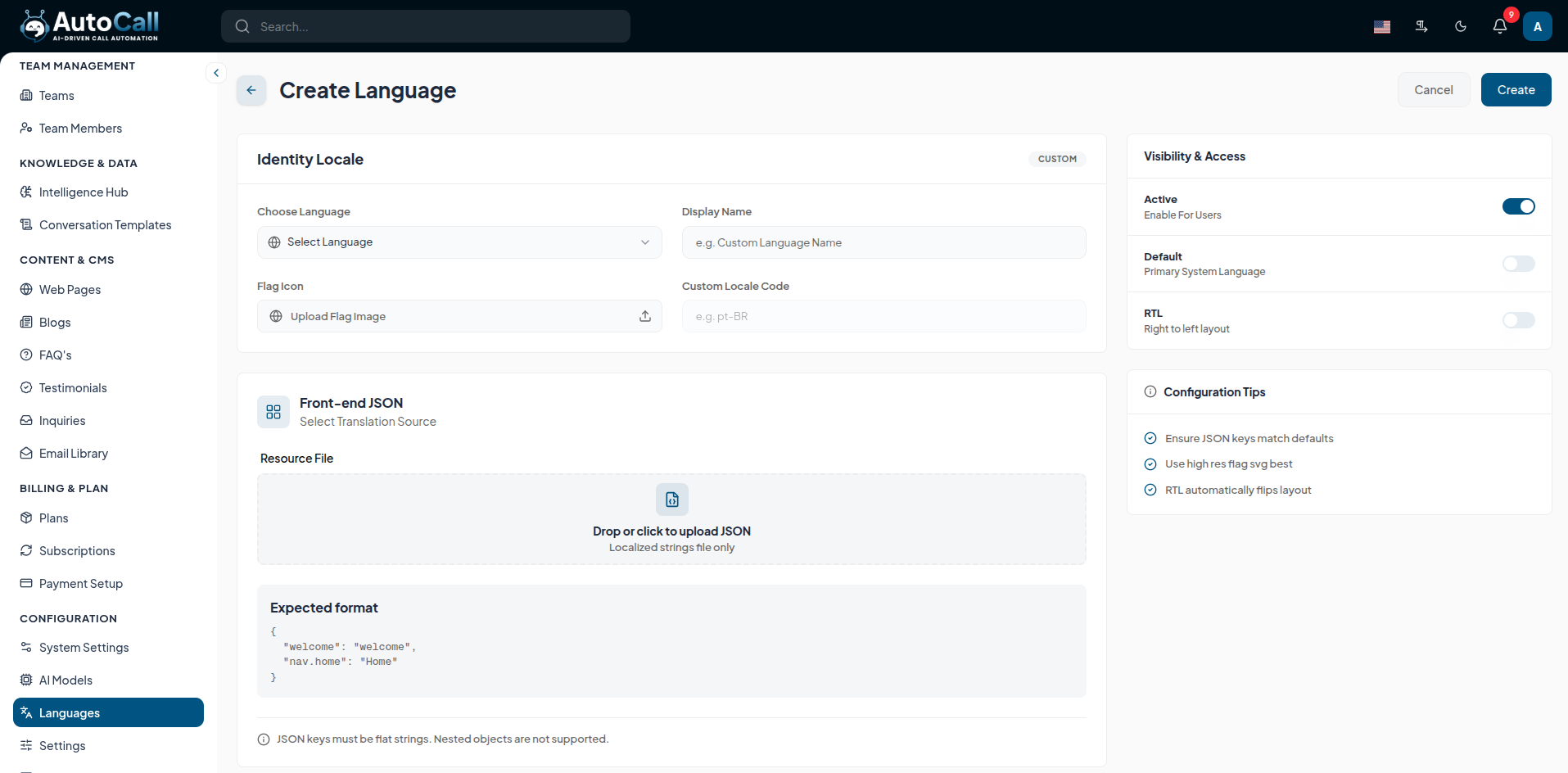The height and width of the screenshot is (773, 1568).
Task: Enable the RTL toggle
Action: pos(1518,320)
